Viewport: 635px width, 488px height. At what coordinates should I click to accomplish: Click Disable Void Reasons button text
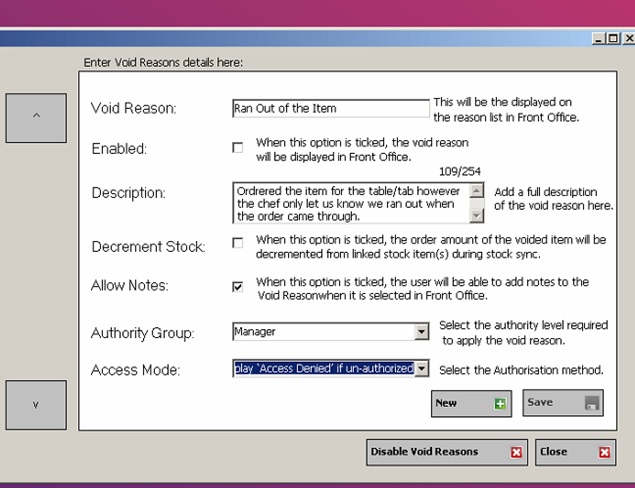[424, 452]
